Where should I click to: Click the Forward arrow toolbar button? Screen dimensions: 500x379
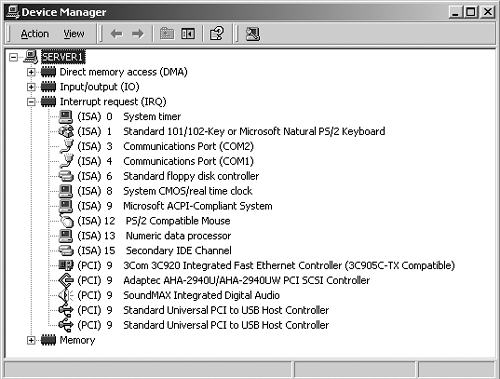138,34
